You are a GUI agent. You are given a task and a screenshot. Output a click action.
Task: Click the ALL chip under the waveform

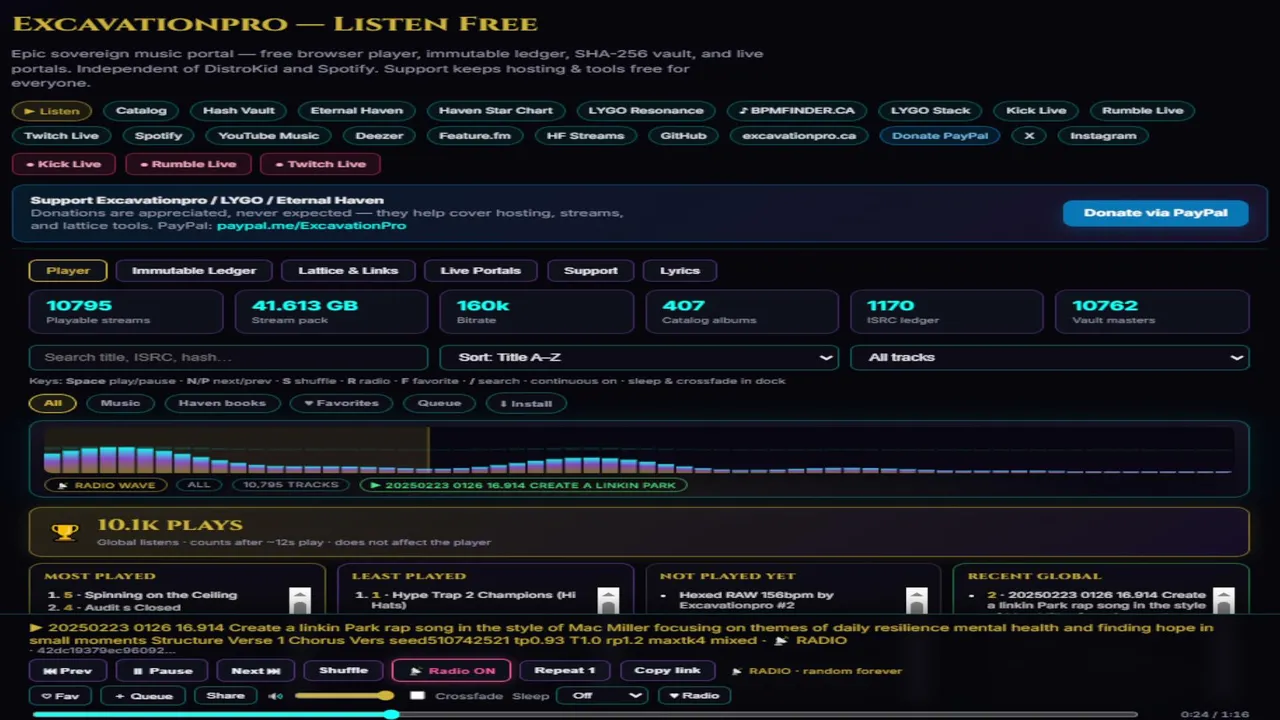(x=199, y=485)
